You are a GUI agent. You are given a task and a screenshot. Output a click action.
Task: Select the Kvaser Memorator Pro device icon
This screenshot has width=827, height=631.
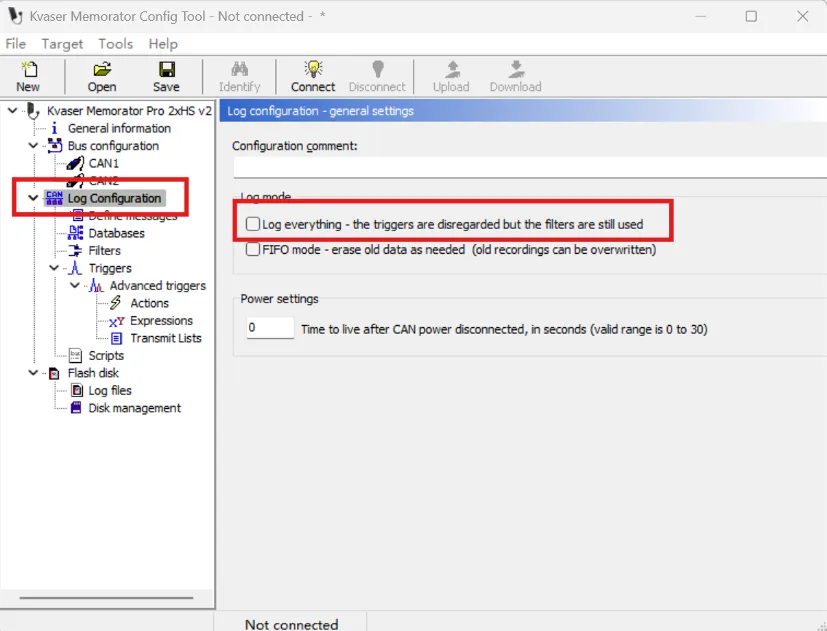(33, 111)
